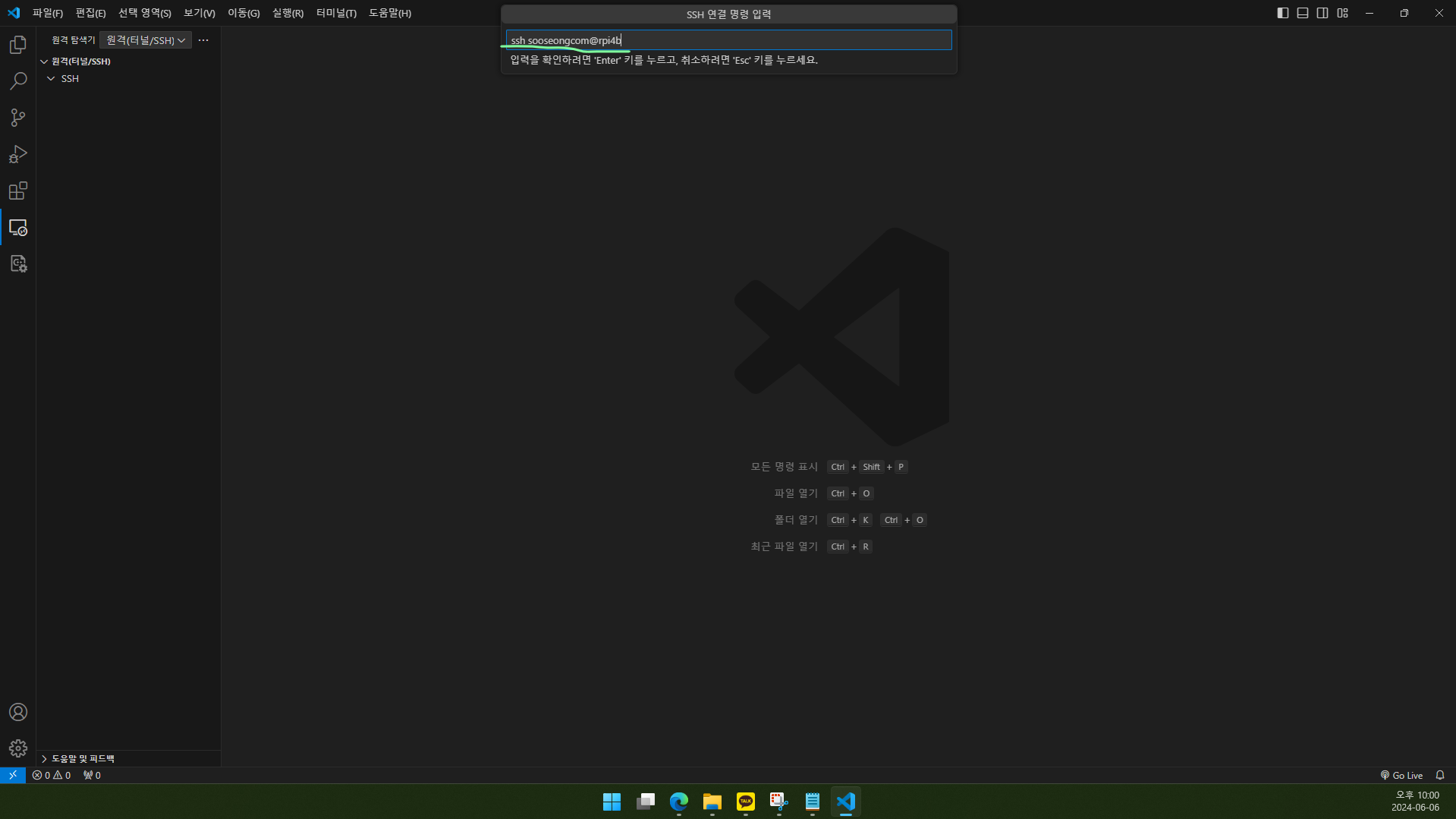Click the ports forwarded indicator showing 0
1456x819 pixels.
92,775
